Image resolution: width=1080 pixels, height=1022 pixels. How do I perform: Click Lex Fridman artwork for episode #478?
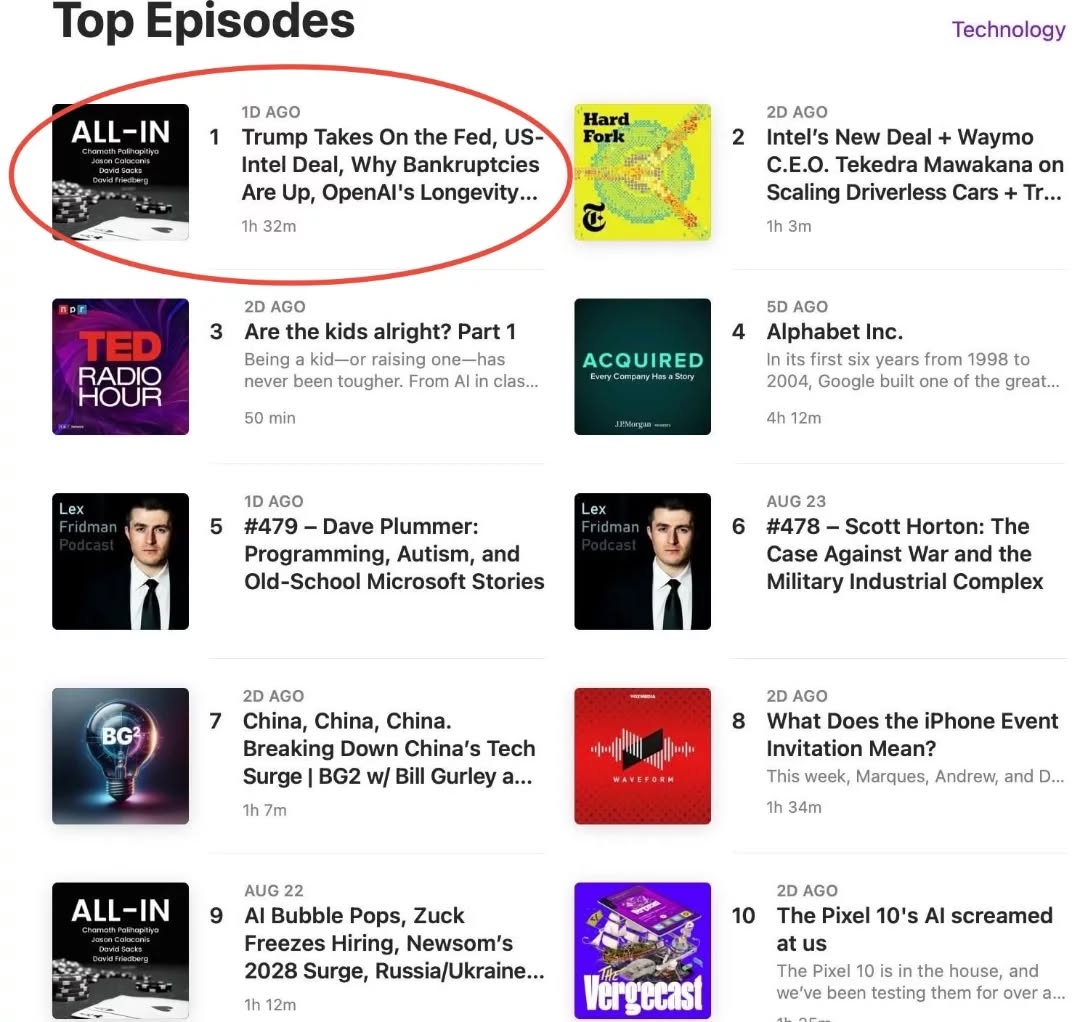643,561
